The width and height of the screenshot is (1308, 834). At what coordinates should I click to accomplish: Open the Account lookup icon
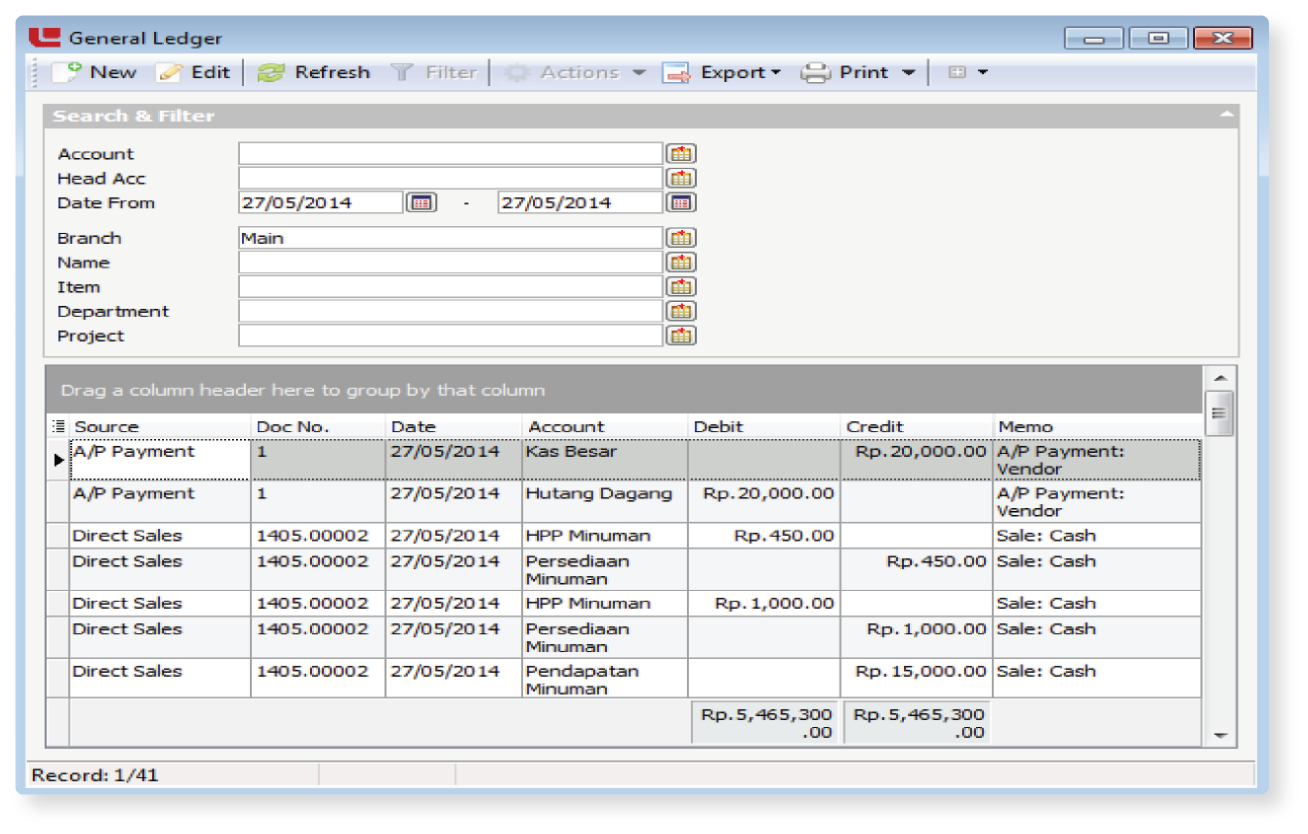(x=681, y=153)
